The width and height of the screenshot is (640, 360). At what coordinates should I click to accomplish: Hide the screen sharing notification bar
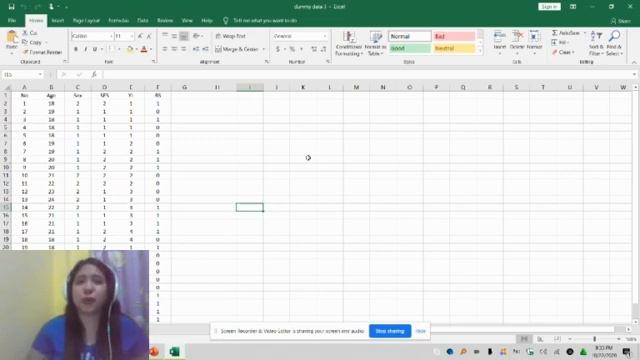click(x=420, y=331)
